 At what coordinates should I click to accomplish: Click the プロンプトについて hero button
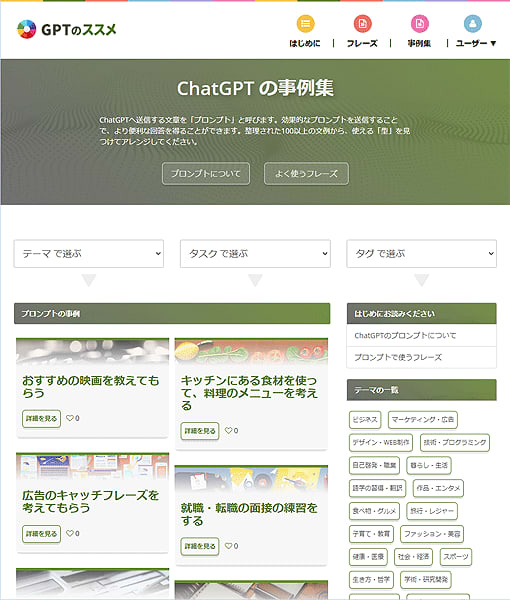[x=206, y=174]
